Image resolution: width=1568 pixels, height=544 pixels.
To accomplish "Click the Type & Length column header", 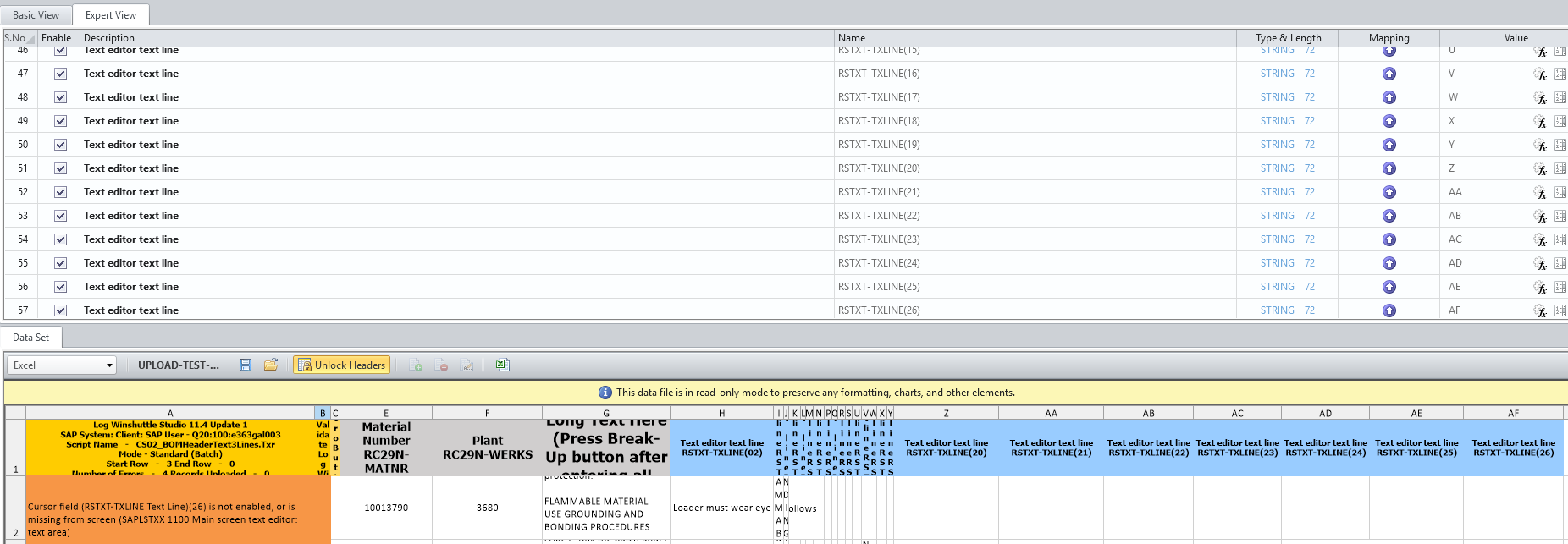I will (x=1288, y=38).
